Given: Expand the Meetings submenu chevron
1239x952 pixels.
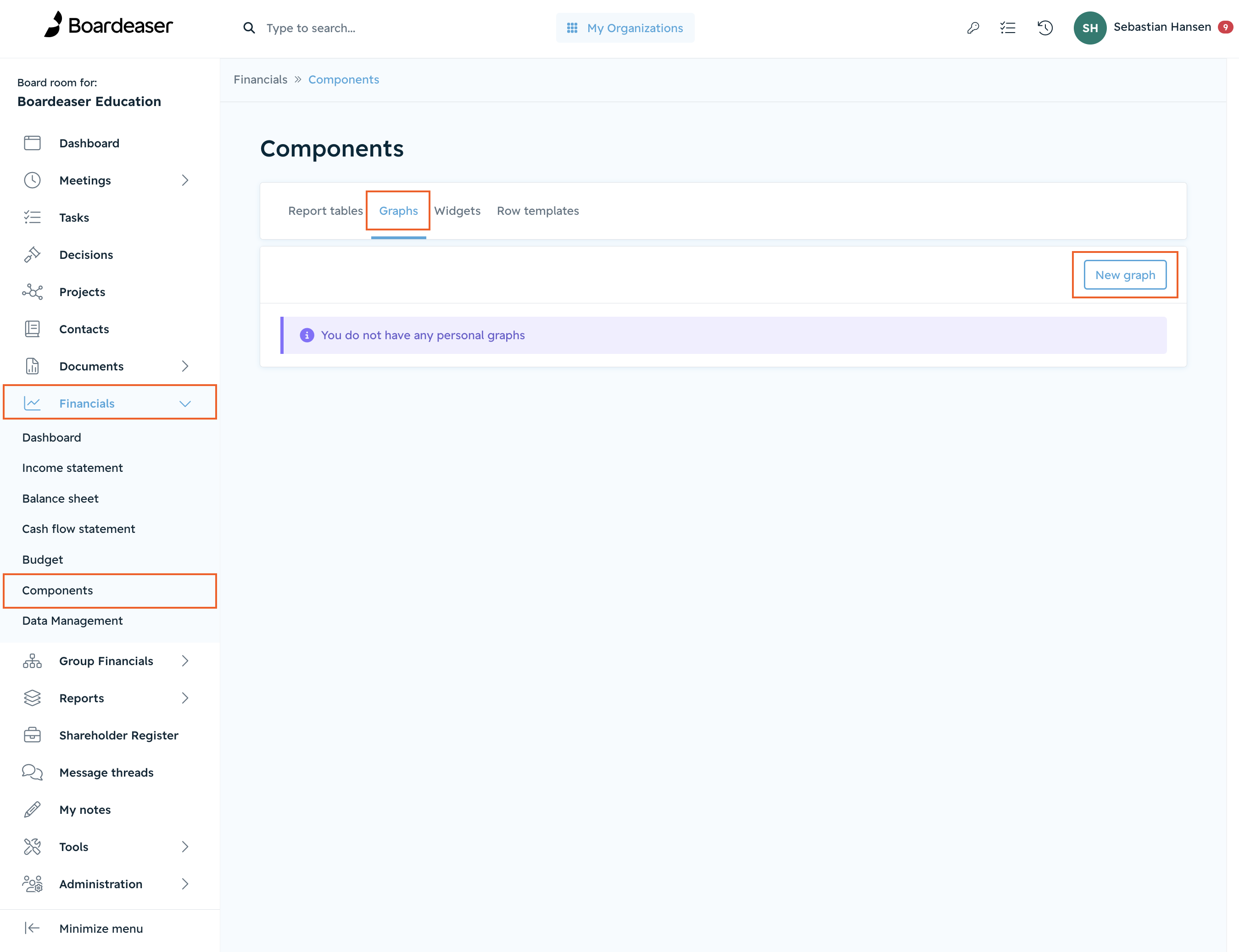Looking at the screenshot, I should tap(184, 180).
